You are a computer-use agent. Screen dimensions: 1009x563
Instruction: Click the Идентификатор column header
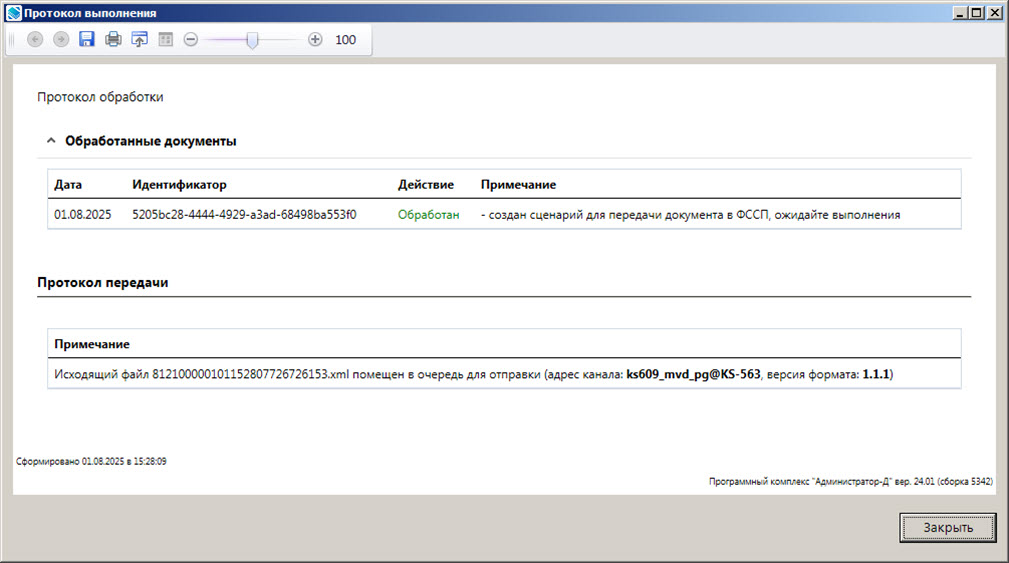tap(179, 185)
